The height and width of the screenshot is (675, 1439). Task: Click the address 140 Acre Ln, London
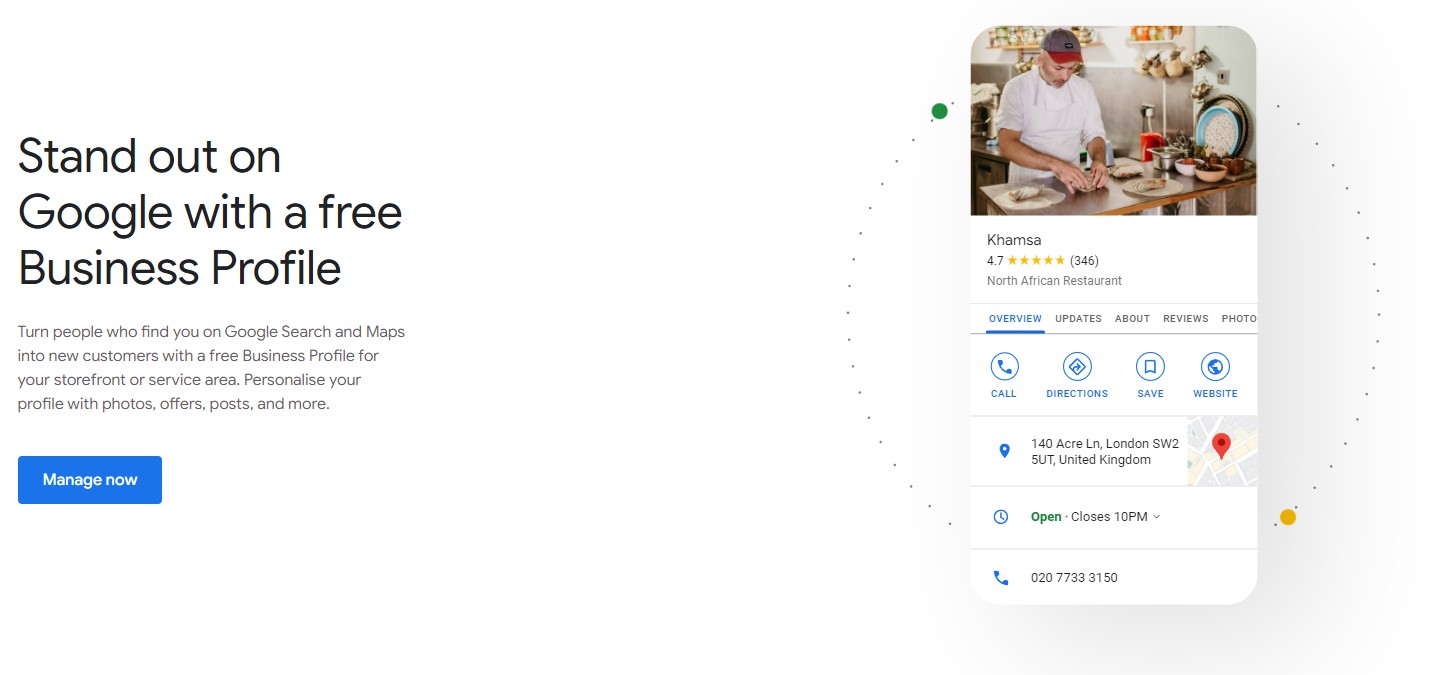tap(1105, 452)
